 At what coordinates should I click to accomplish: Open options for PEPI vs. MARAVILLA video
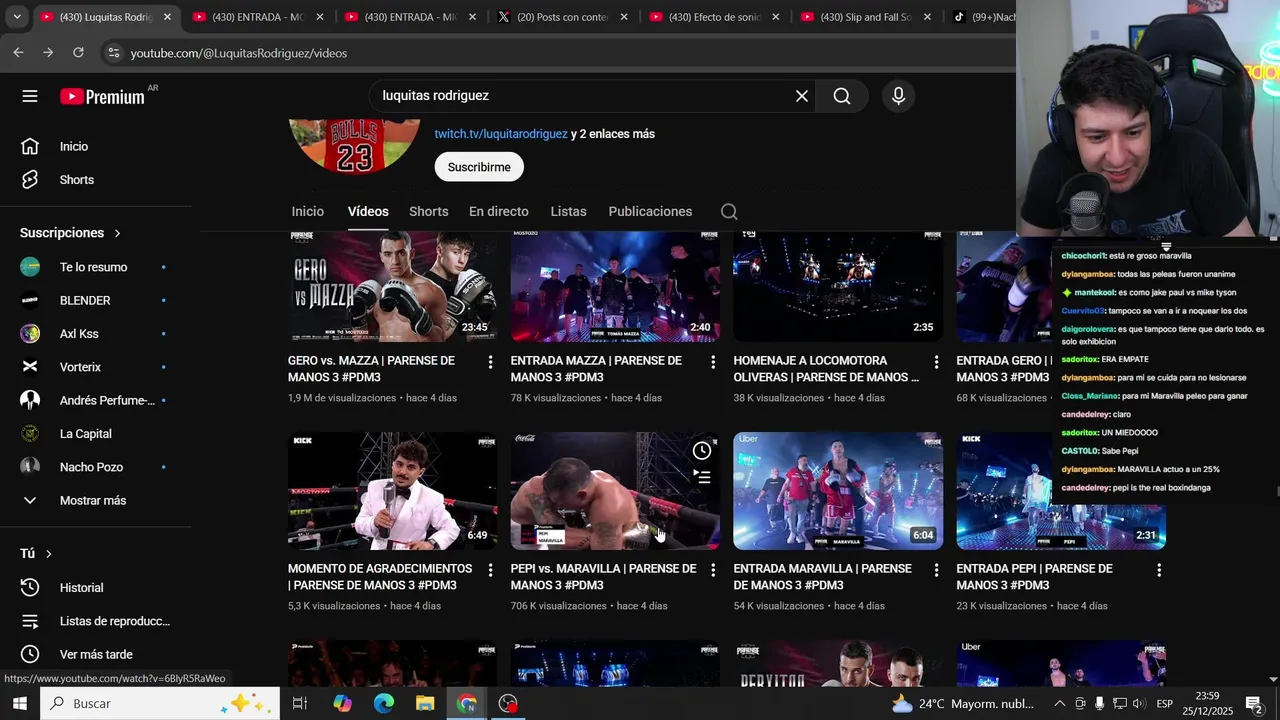coord(713,570)
